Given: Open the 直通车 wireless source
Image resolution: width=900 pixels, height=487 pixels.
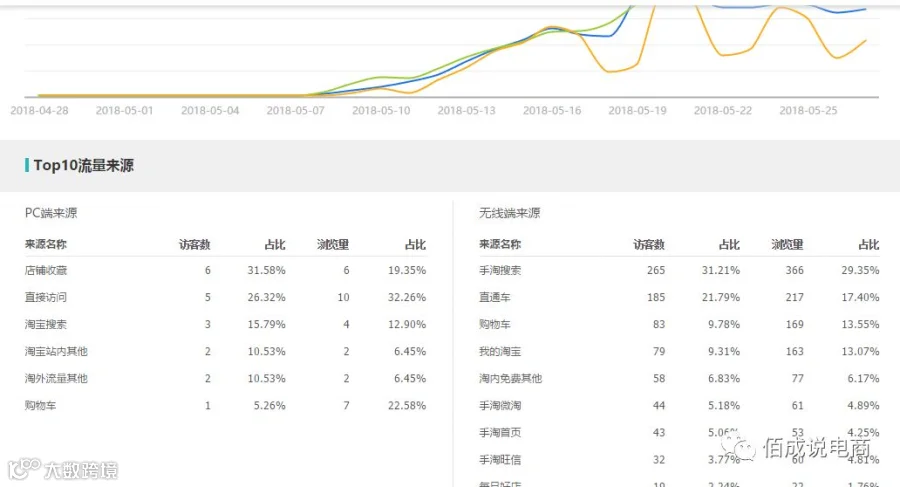Looking at the screenshot, I should pyautogui.click(x=495, y=297).
